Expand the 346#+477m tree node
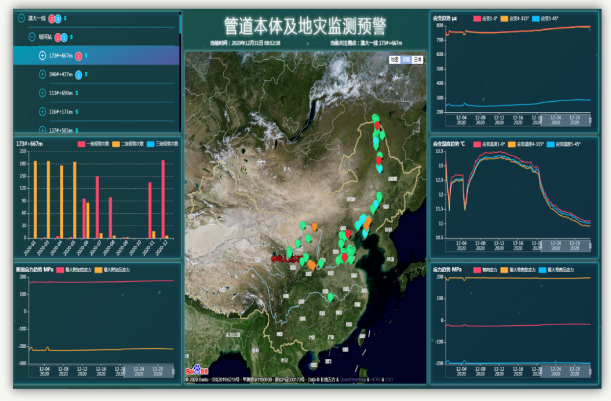Viewport: 611px width, 401px height. pos(42,74)
